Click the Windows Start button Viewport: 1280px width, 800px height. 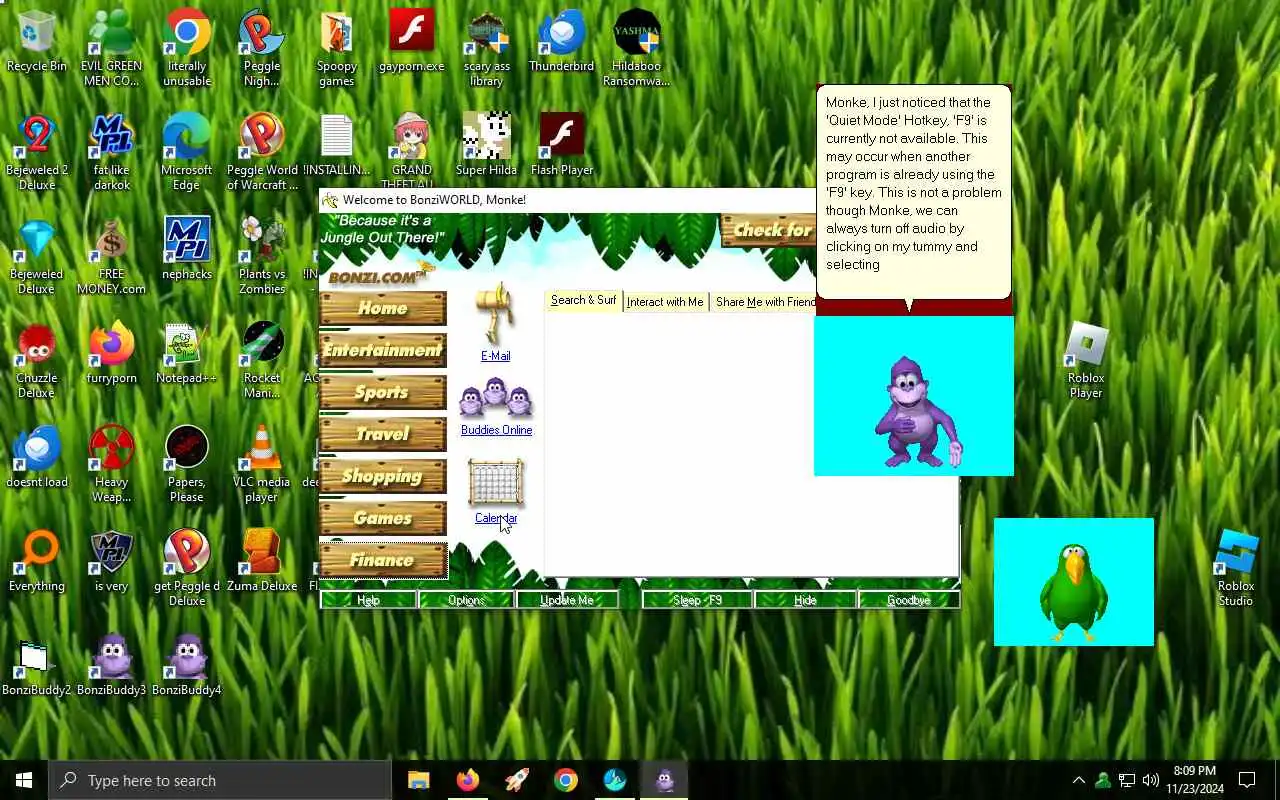24,780
